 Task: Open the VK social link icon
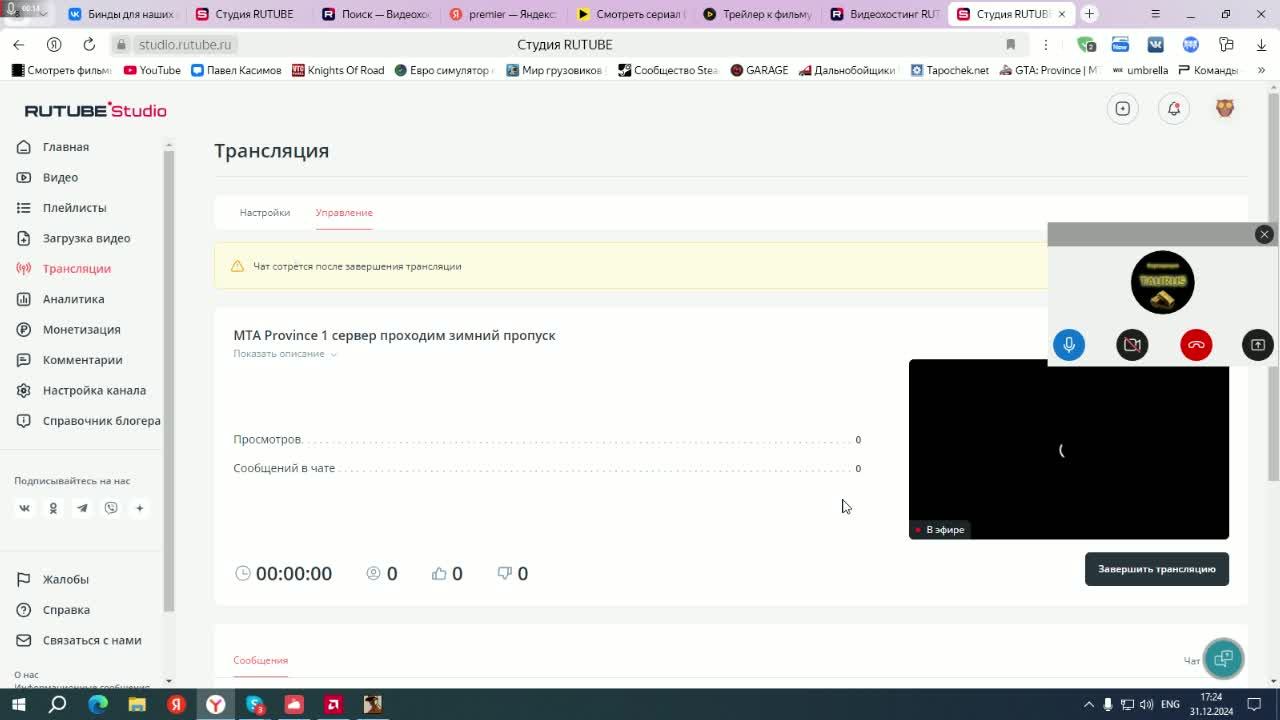pos(24,508)
